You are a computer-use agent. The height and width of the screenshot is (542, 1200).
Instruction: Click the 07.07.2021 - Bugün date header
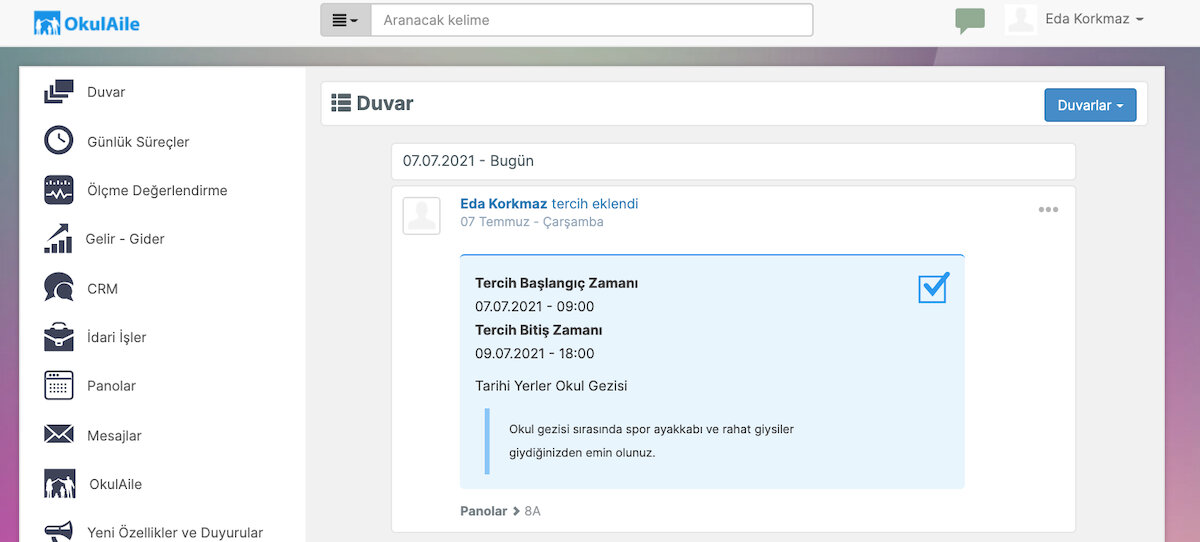point(733,161)
